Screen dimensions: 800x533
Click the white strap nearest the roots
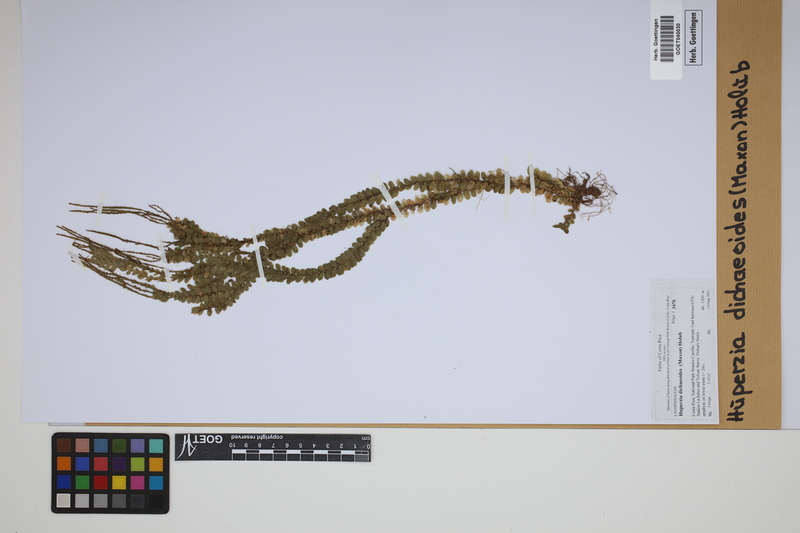(532, 181)
